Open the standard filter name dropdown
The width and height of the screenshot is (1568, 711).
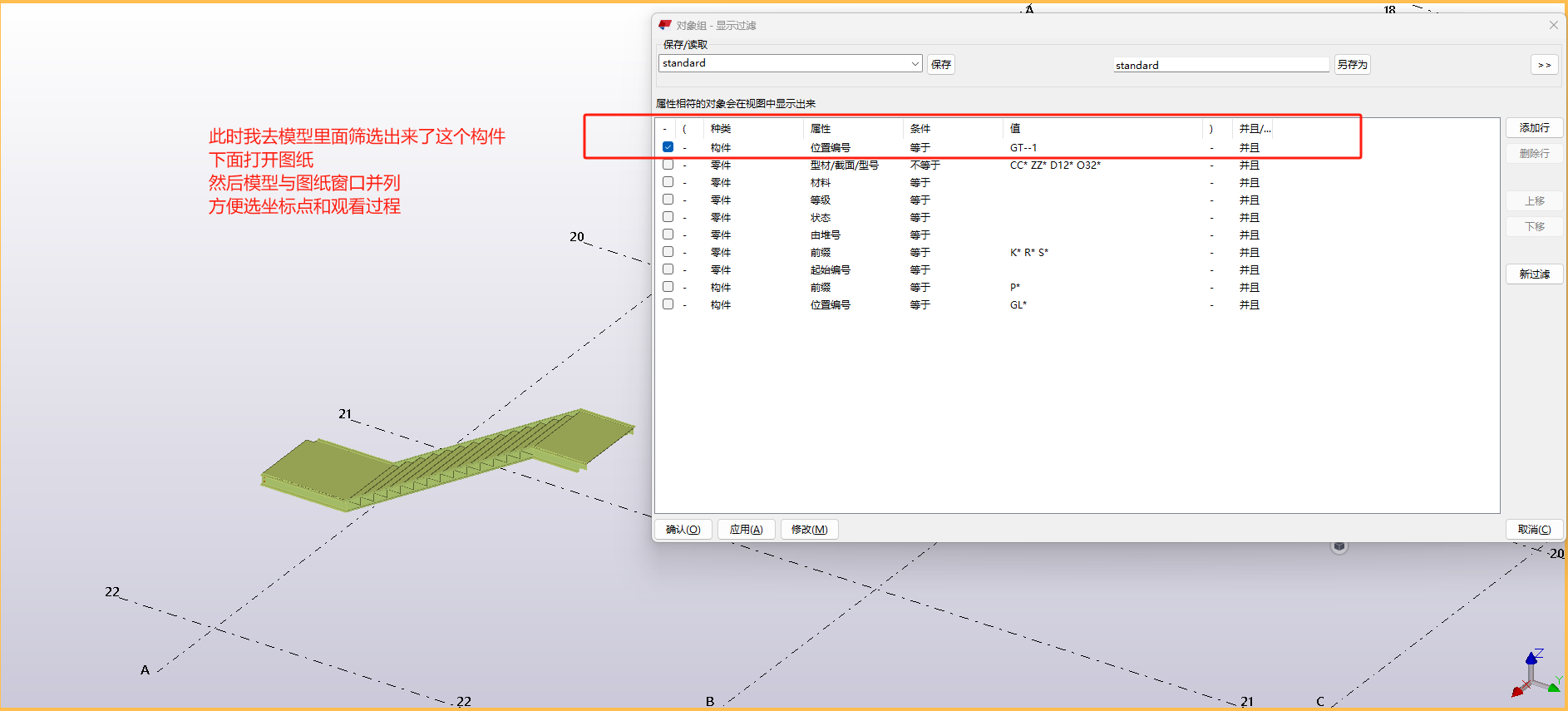[915, 64]
